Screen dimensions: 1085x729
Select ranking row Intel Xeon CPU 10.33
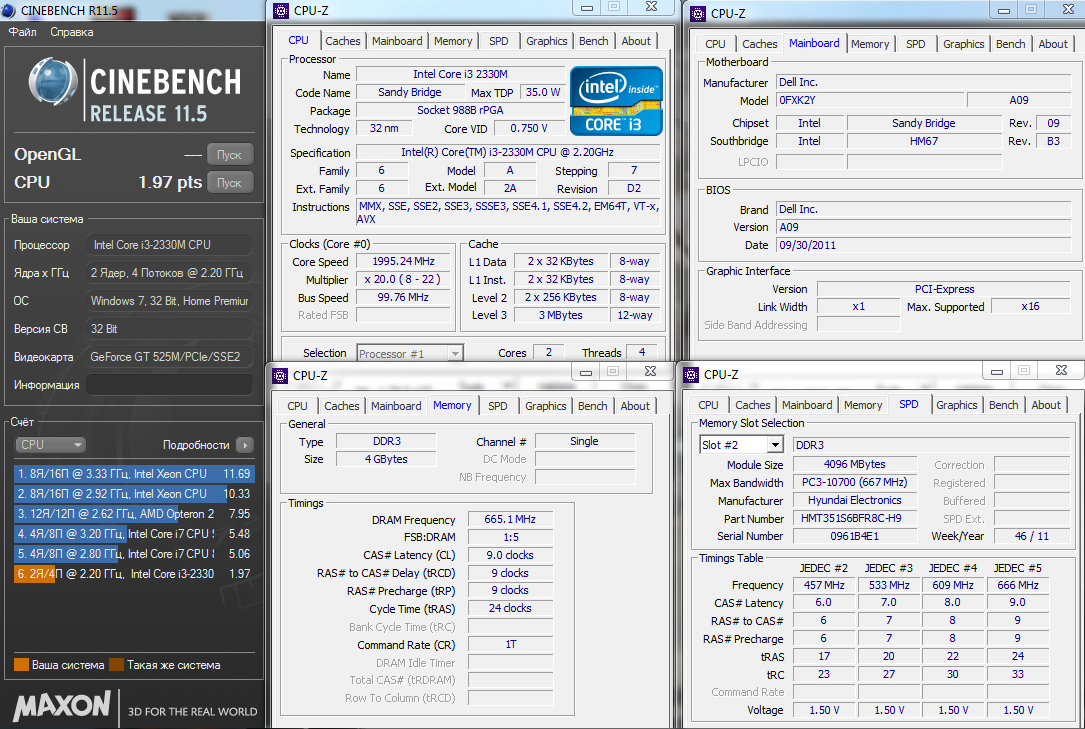point(134,494)
